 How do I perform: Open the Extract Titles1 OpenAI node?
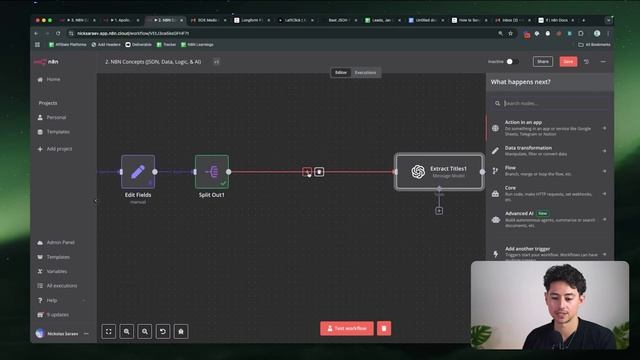[439, 171]
